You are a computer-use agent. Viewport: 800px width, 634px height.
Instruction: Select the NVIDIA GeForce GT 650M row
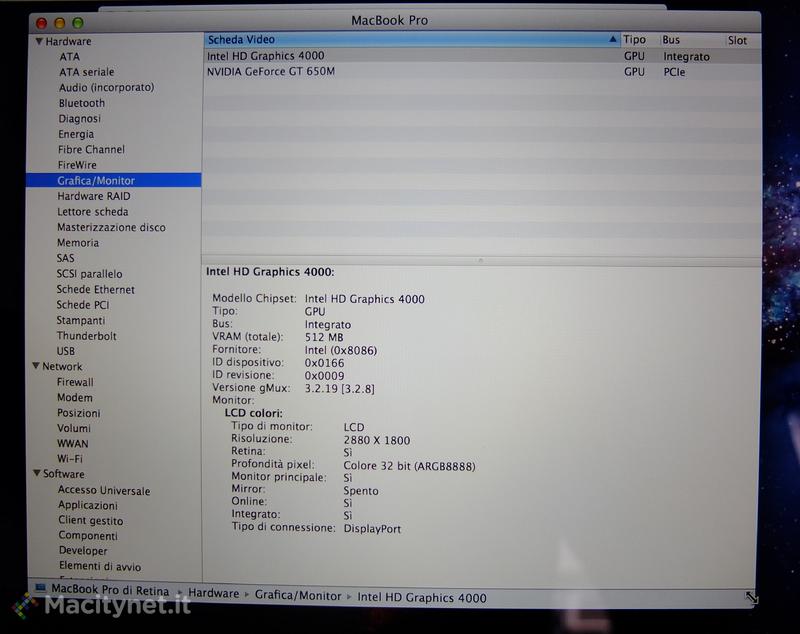[x=482, y=72]
